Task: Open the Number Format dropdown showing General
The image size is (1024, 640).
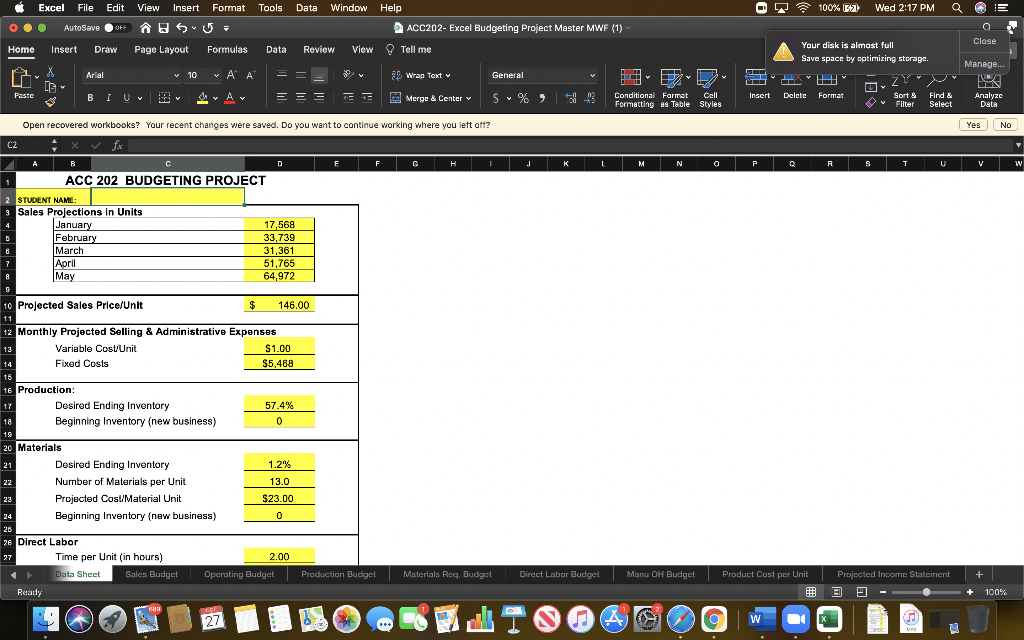Action: pyautogui.click(x=543, y=74)
